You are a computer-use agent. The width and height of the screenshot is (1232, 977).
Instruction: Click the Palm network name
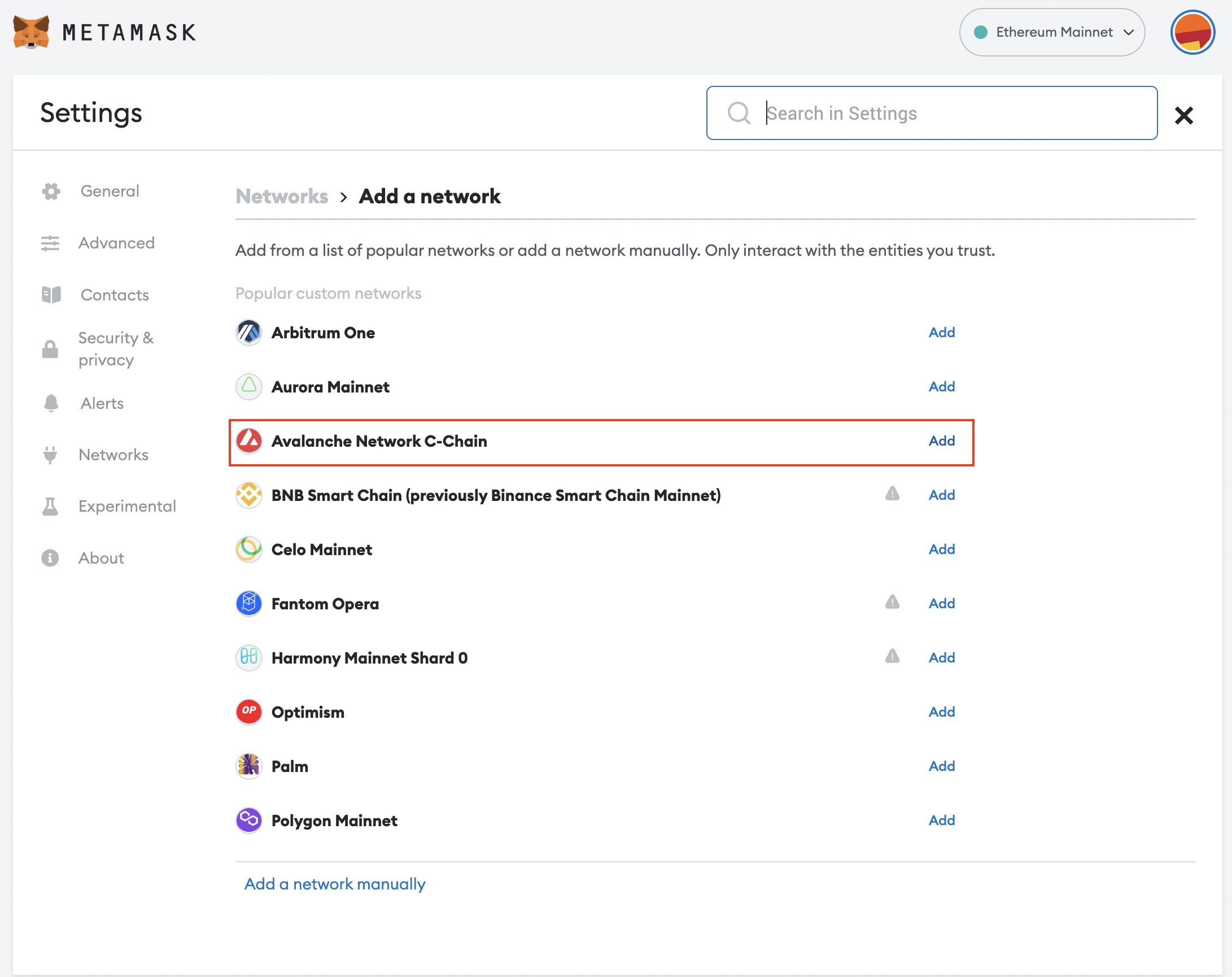click(x=290, y=766)
